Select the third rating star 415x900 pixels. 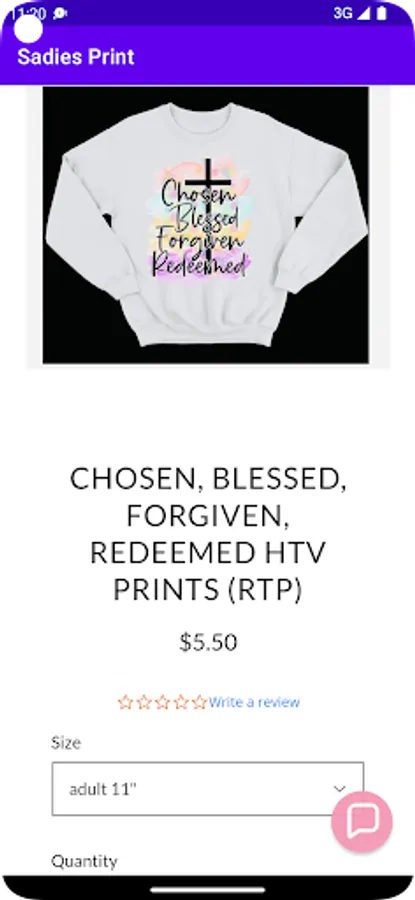tap(162, 702)
